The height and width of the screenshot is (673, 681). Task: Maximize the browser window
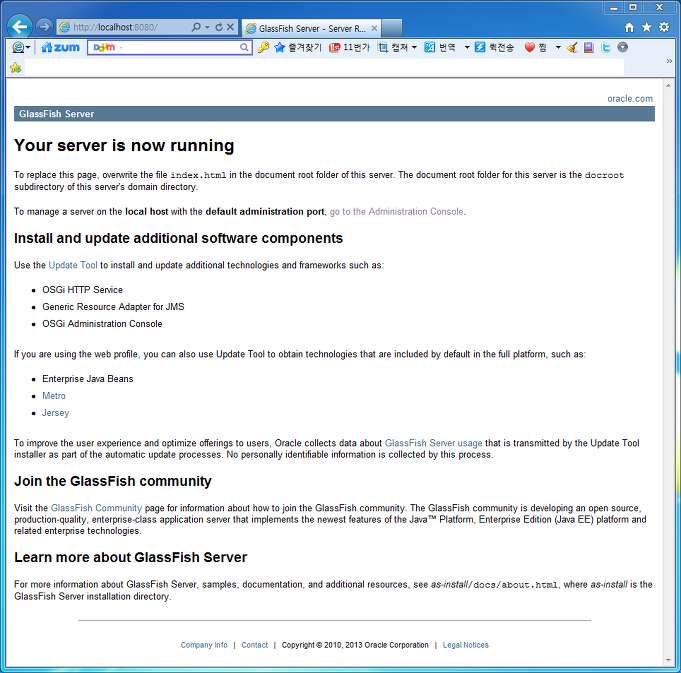tap(633, 7)
